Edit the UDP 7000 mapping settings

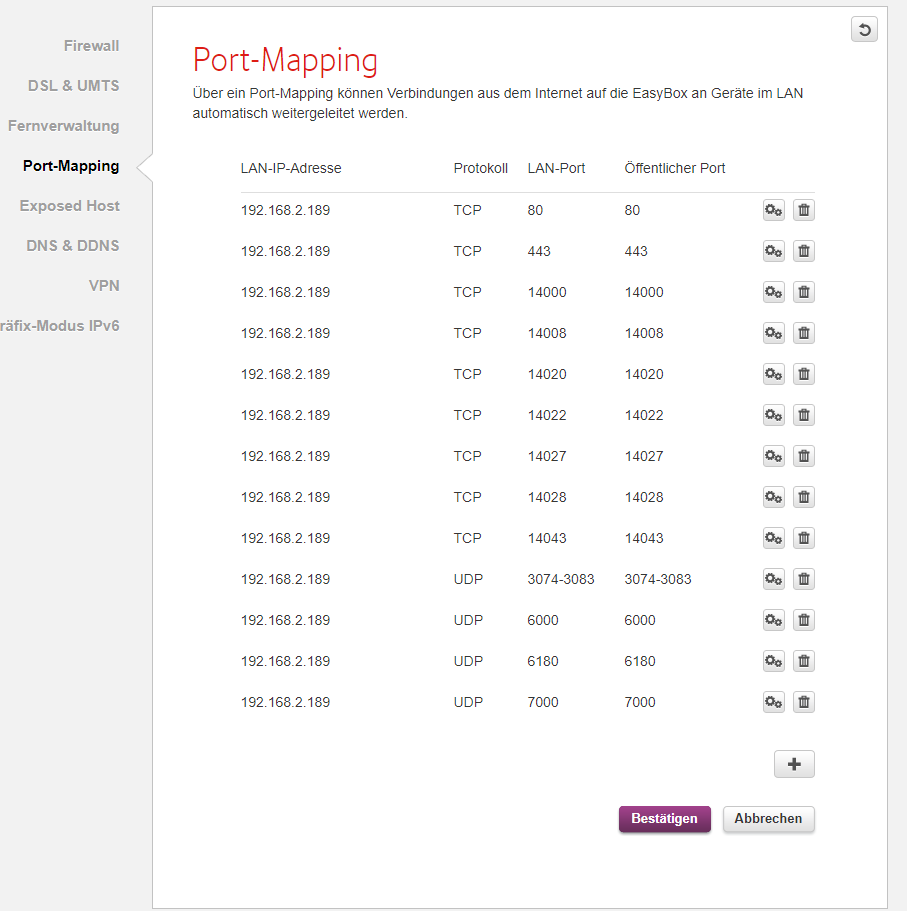pyautogui.click(x=773, y=702)
